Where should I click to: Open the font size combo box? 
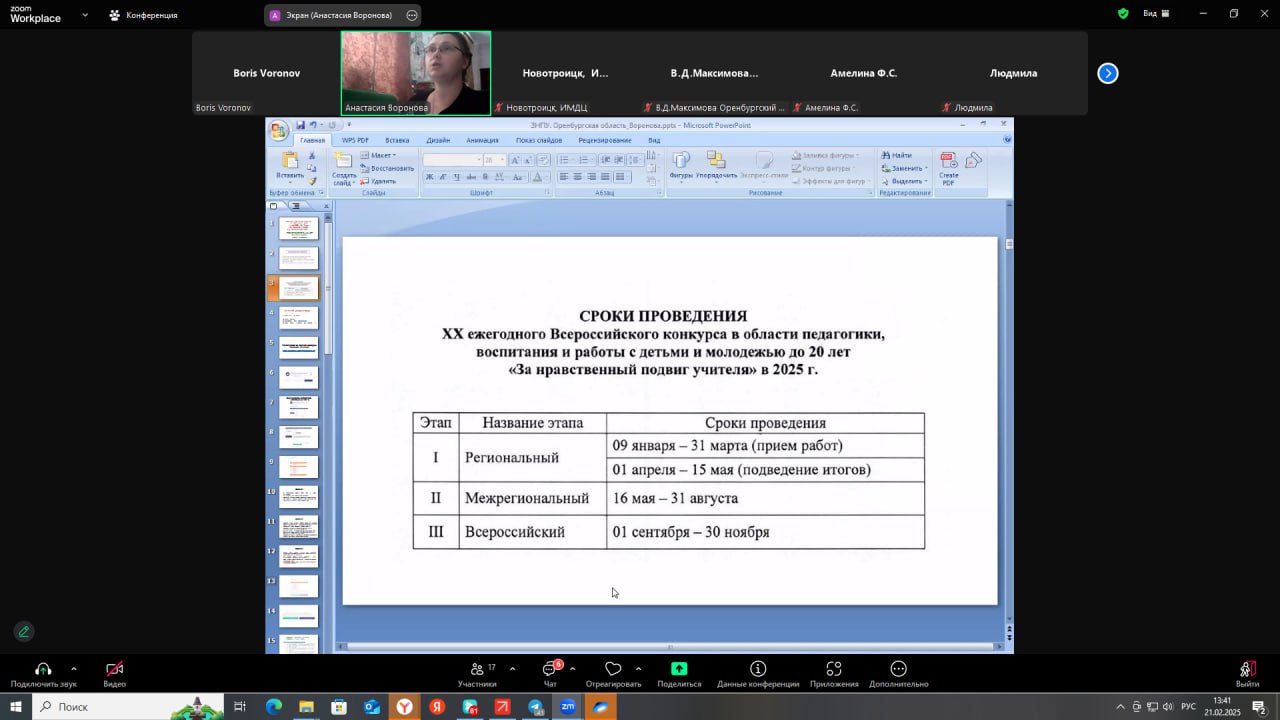pos(495,160)
